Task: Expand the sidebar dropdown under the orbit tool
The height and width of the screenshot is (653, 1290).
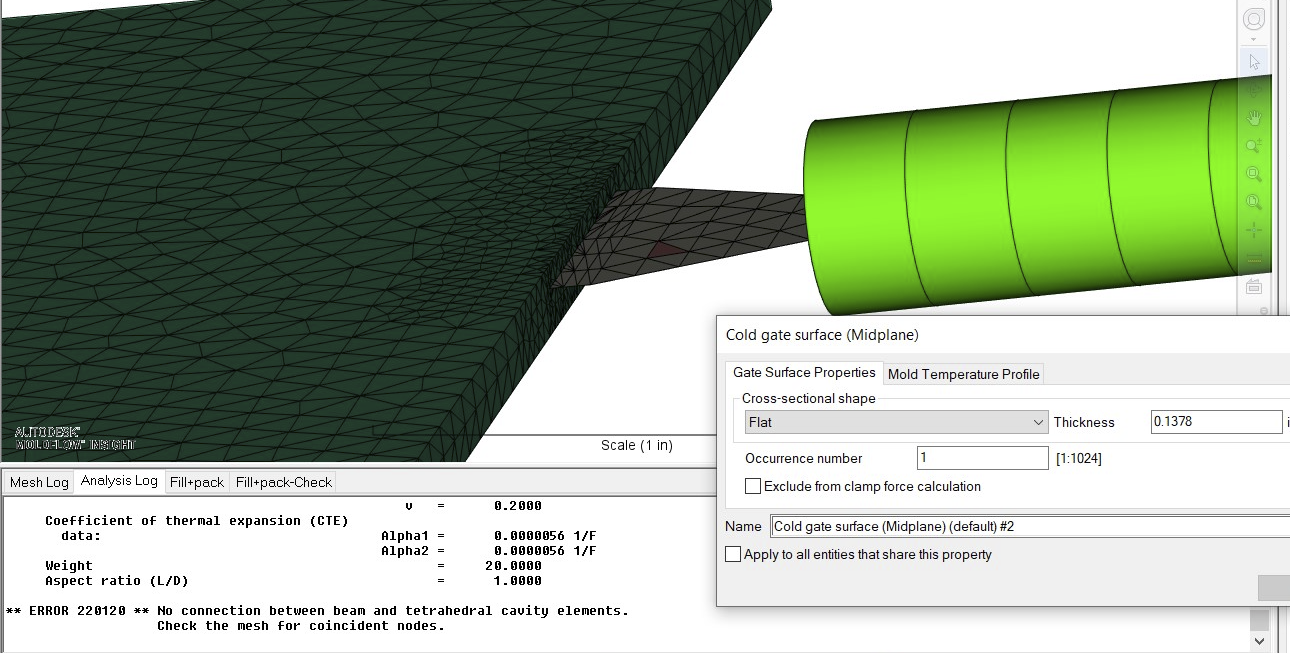Action: coord(1252,38)
